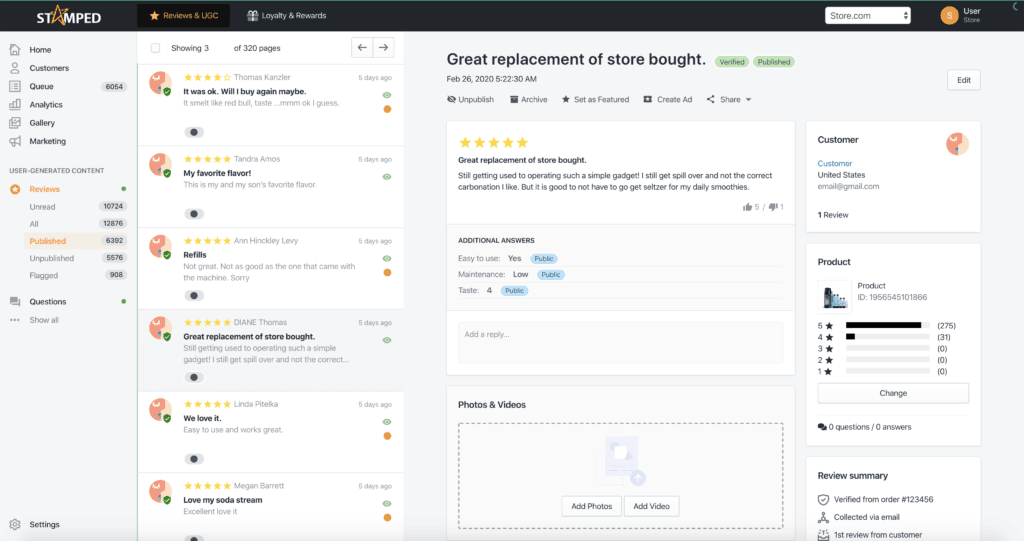Click the Show all ellipsis icon
This screenshot has height=541, width=1024.
[15, 320]
